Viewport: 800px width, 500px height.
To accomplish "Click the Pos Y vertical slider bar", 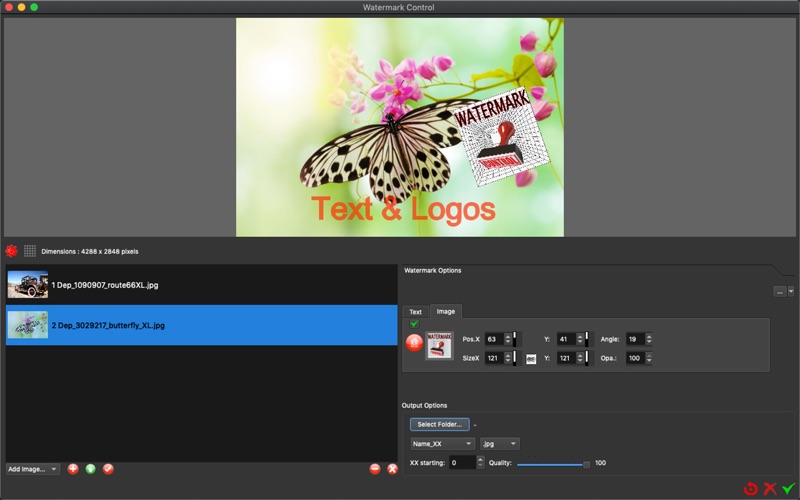I will [587, 339].
